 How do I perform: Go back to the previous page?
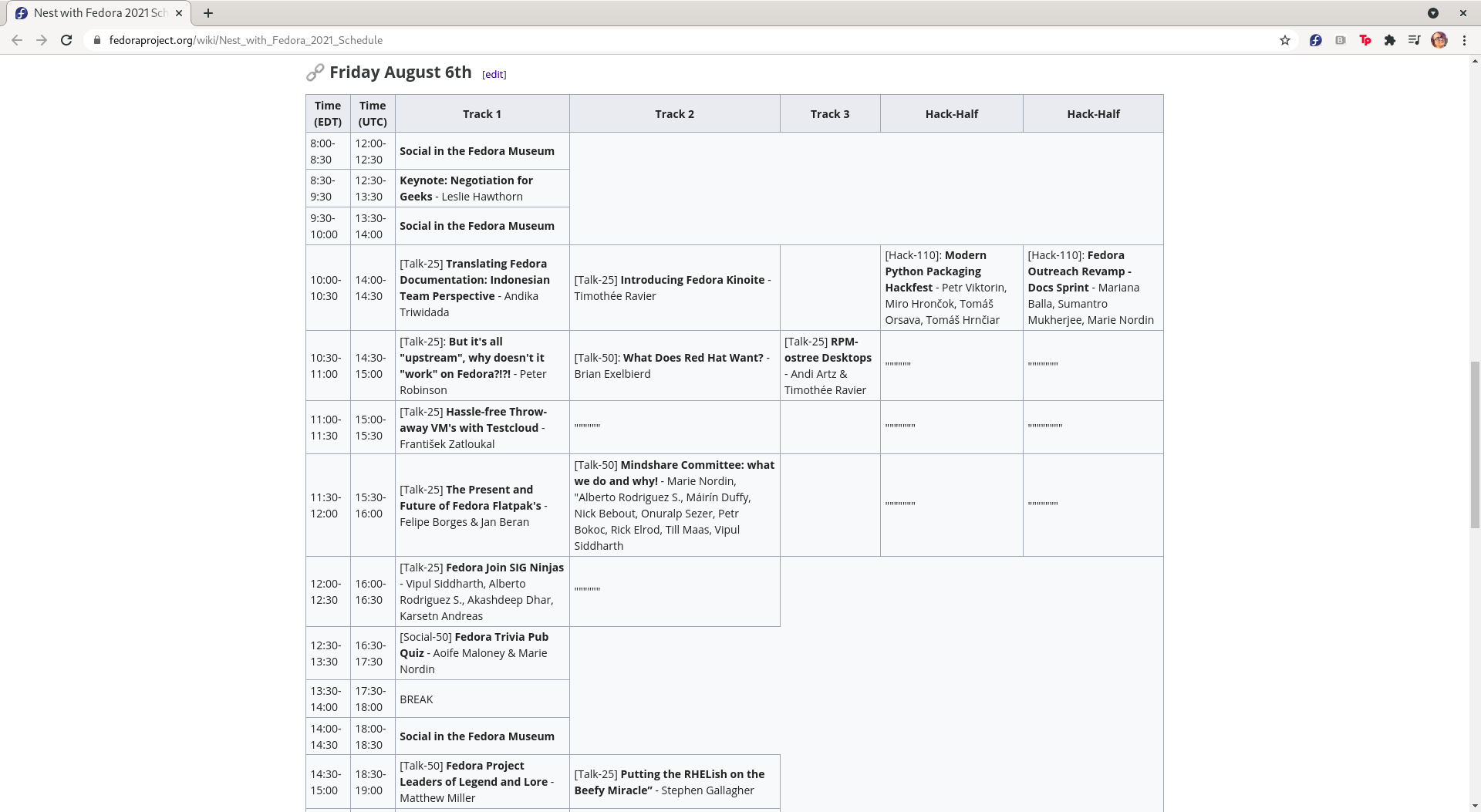pyautogui.click(x=17, y=40)
